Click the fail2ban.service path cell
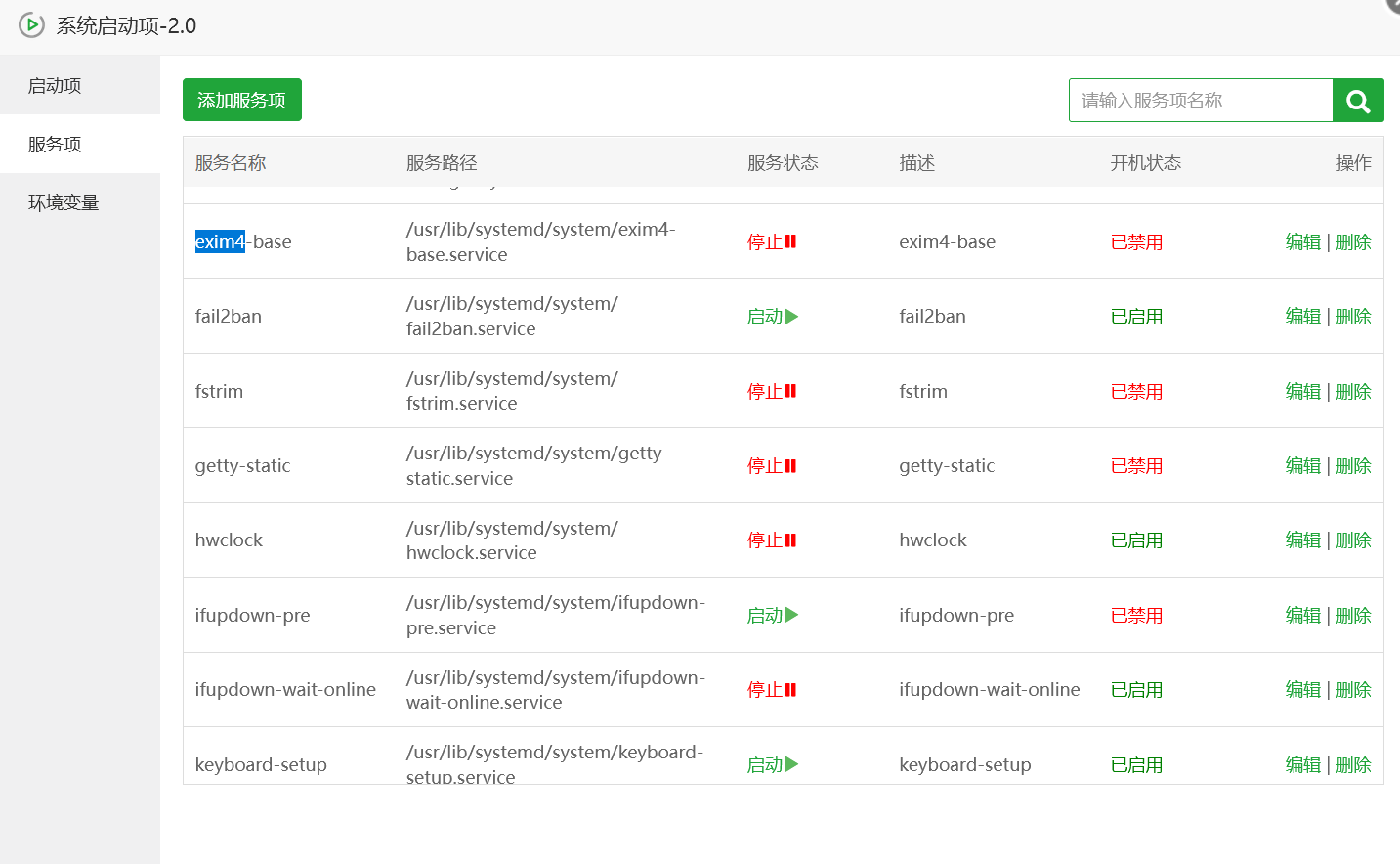This screenshot has width=1400, height=864. (x=512, y=317)
